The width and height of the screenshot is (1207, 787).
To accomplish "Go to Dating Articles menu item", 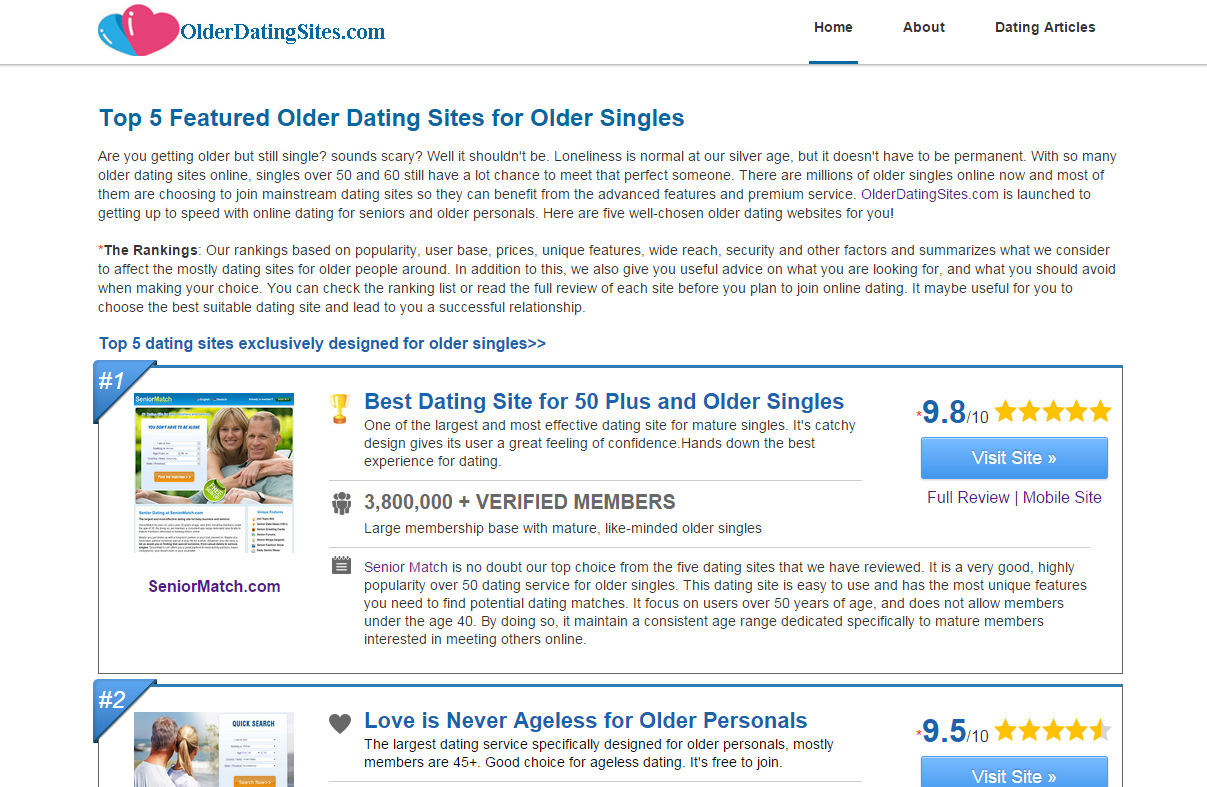I will (x=1045, y=28).
